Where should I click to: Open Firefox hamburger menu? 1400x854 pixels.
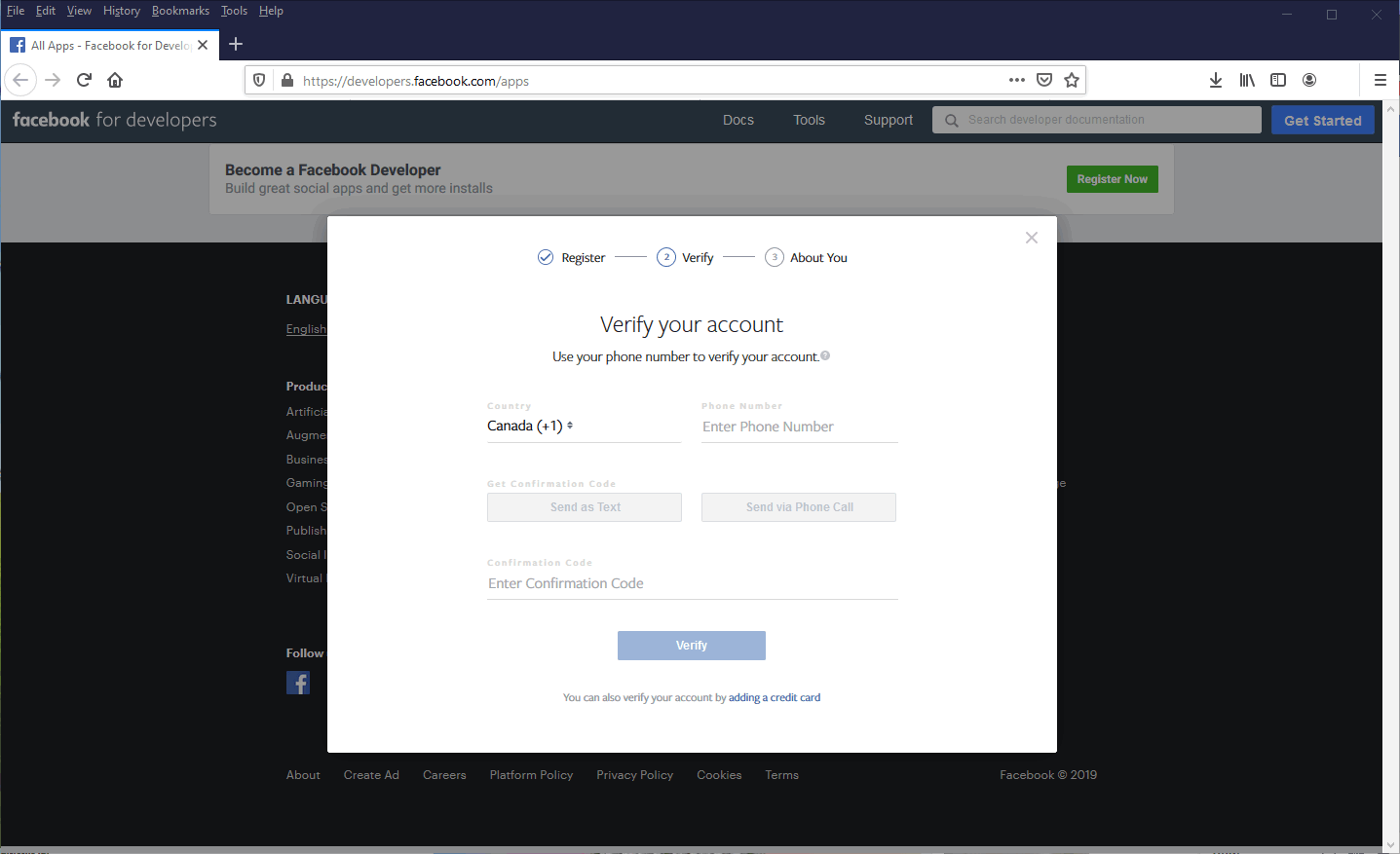click(x=1380, y=80)
